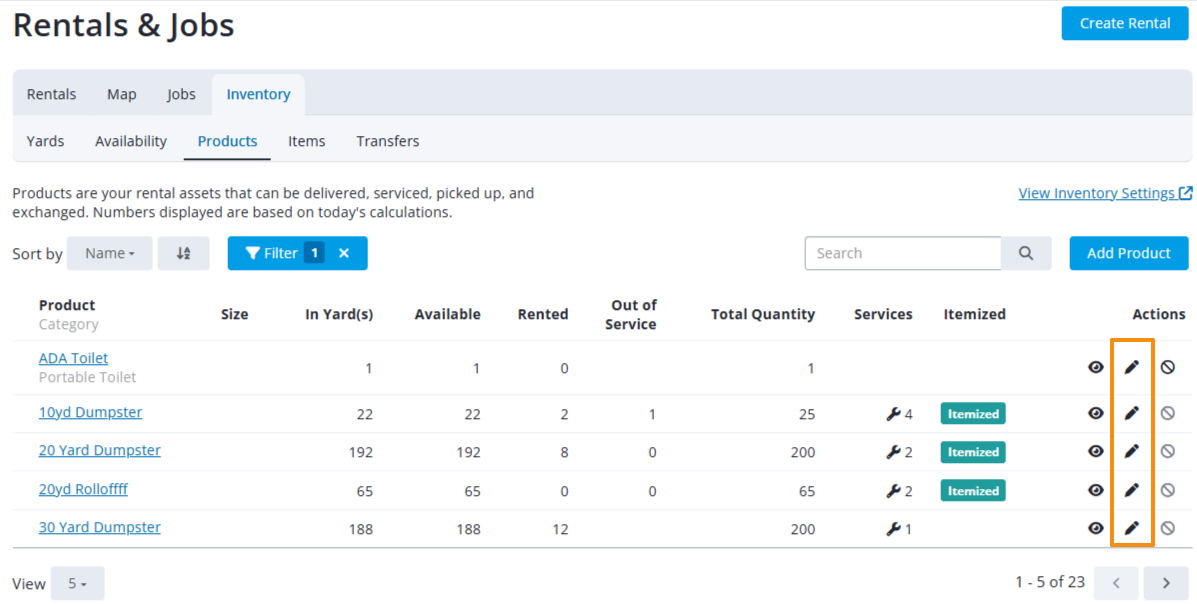Open the 10yd Dumpster product link
The height and width of the screenshot is (604, 1197).
90,412
